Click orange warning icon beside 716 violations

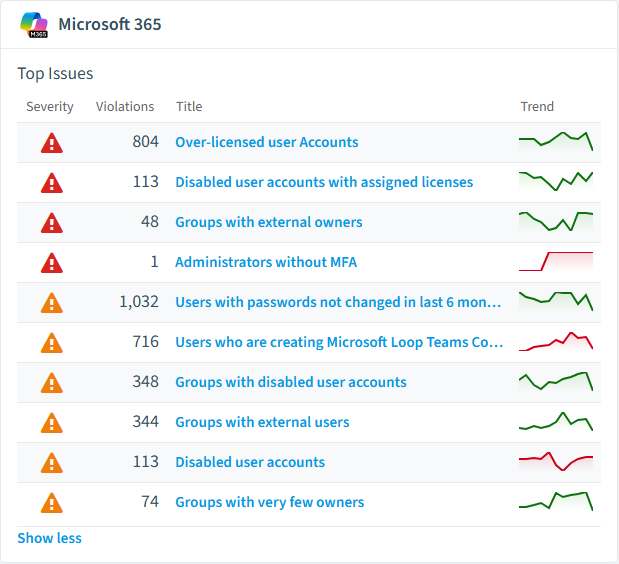(52, 343)
